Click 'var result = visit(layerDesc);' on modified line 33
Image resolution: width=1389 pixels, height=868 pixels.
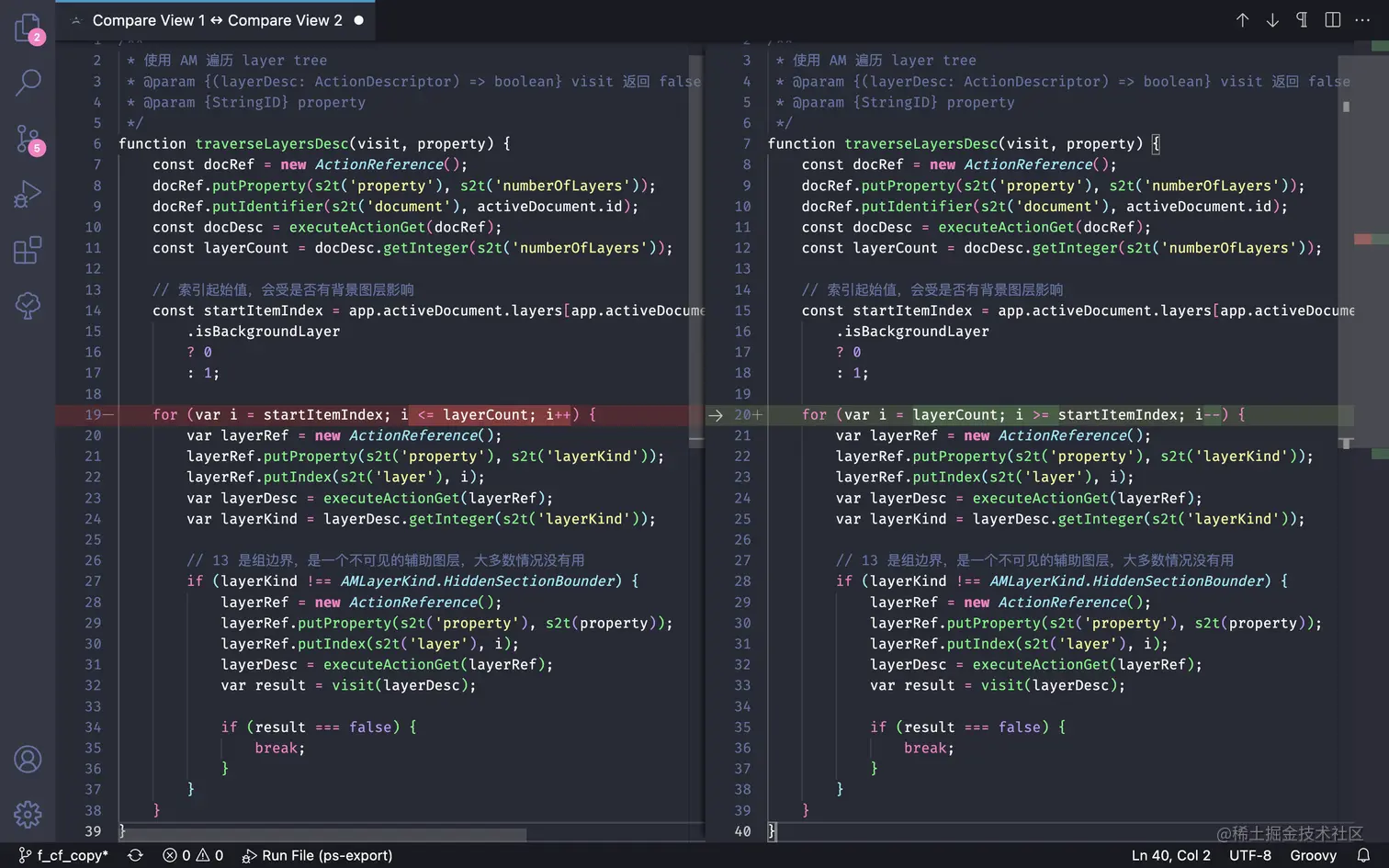[x=998, y=685]
